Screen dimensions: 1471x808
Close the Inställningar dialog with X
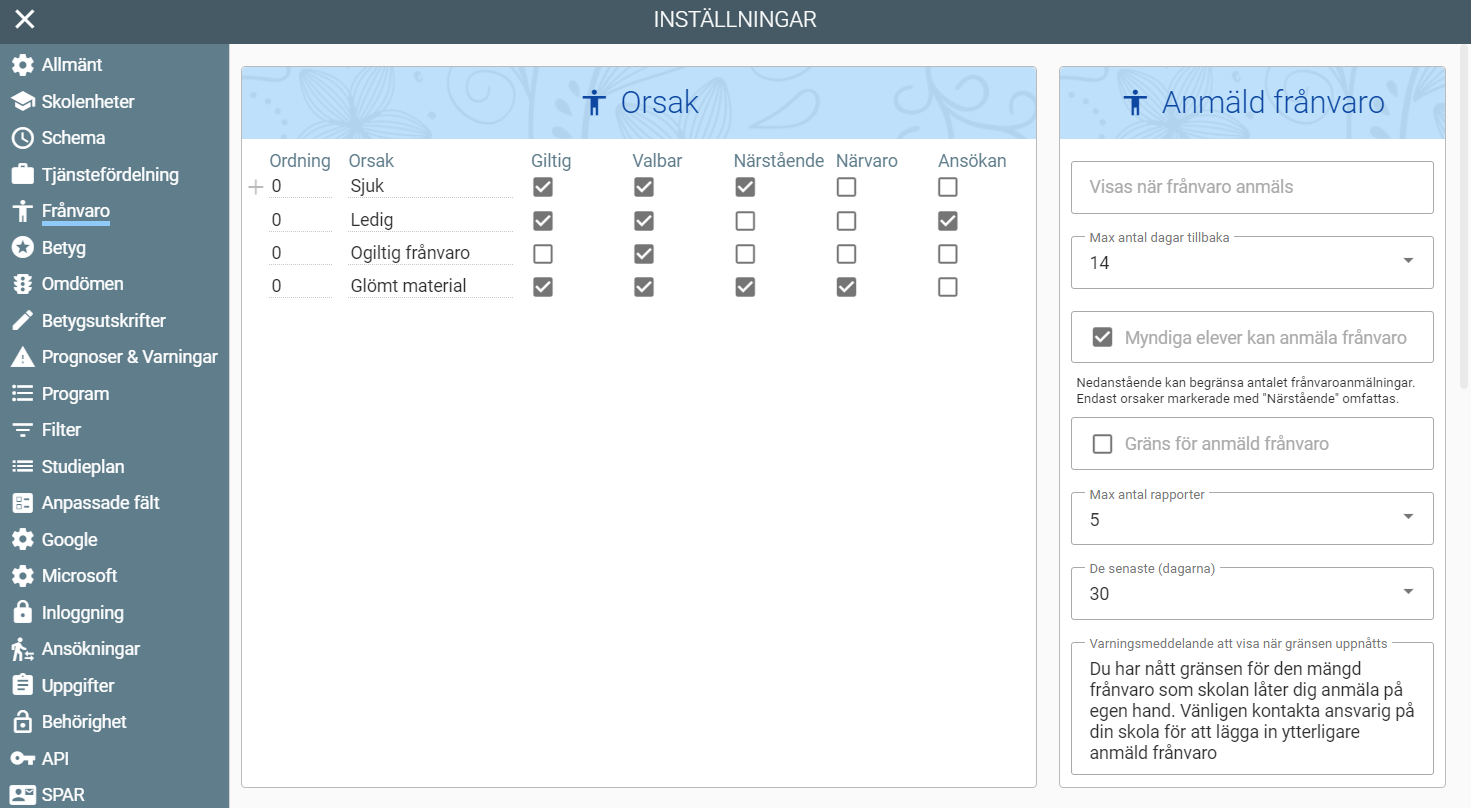coord(25,19)
